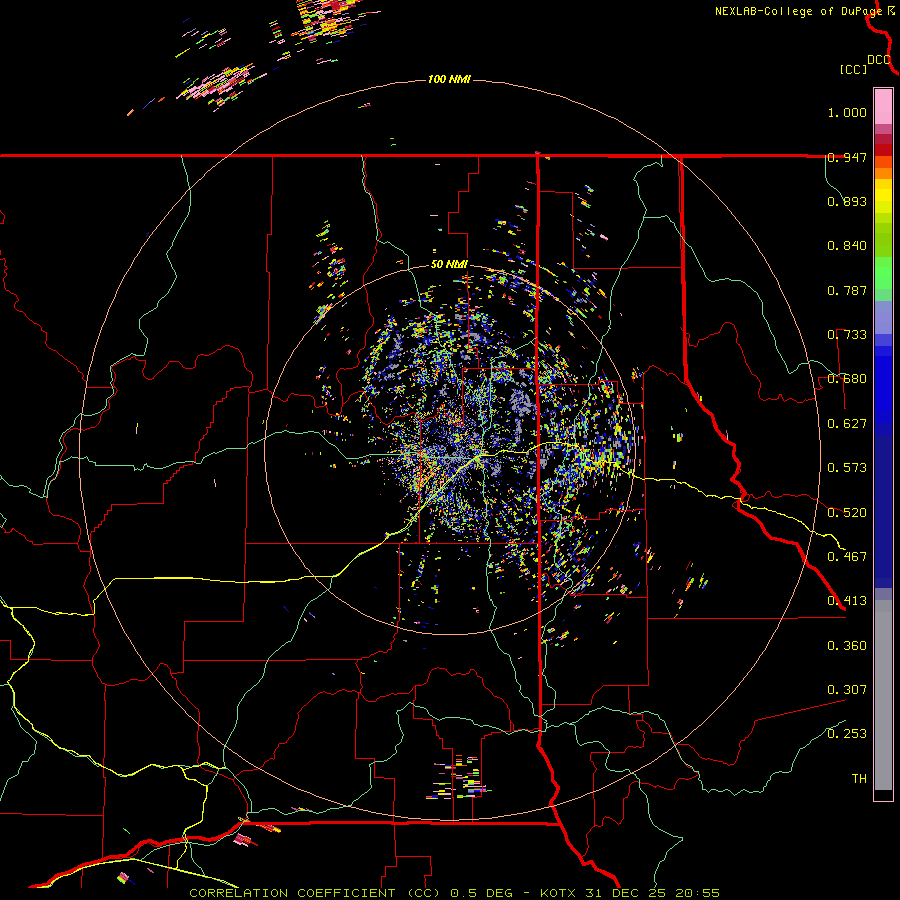Click the [CC] color scale heading
This screenshot has width=900, height=900.
point(853,69)
